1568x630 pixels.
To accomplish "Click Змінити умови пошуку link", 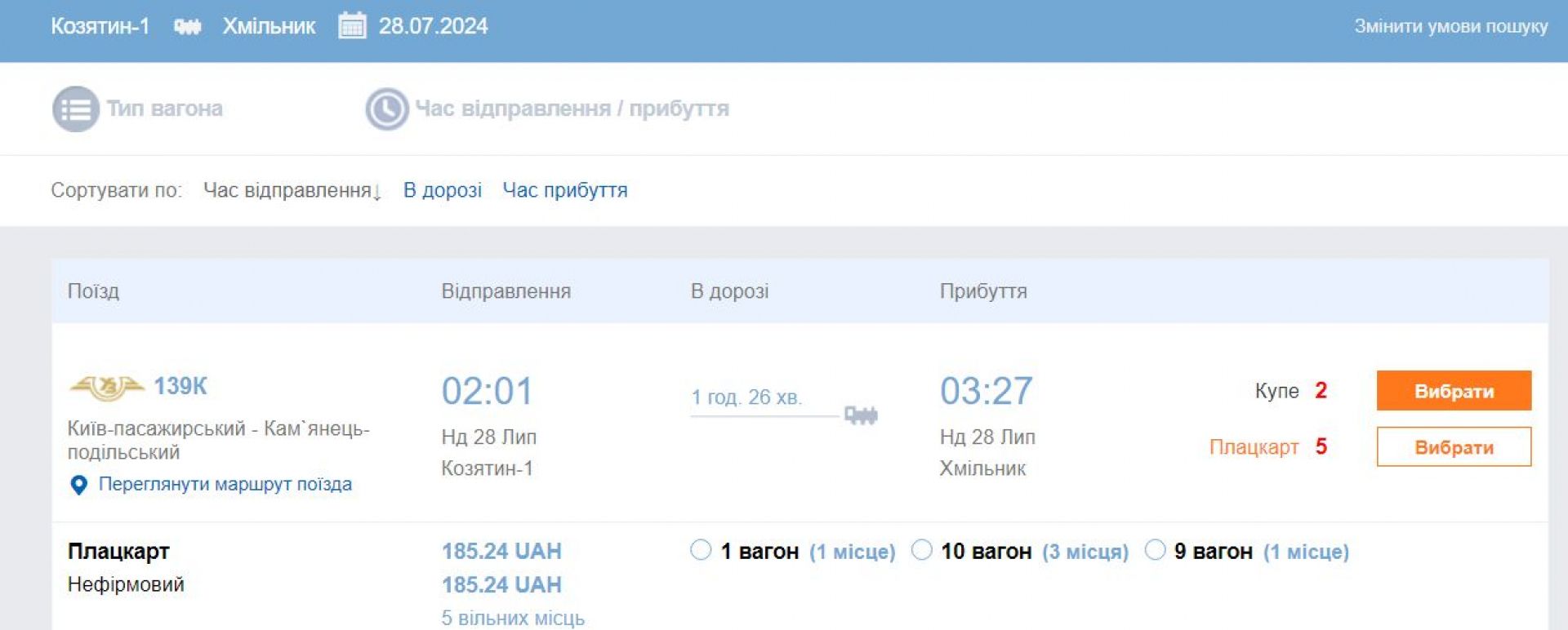I will [1450, 26].
